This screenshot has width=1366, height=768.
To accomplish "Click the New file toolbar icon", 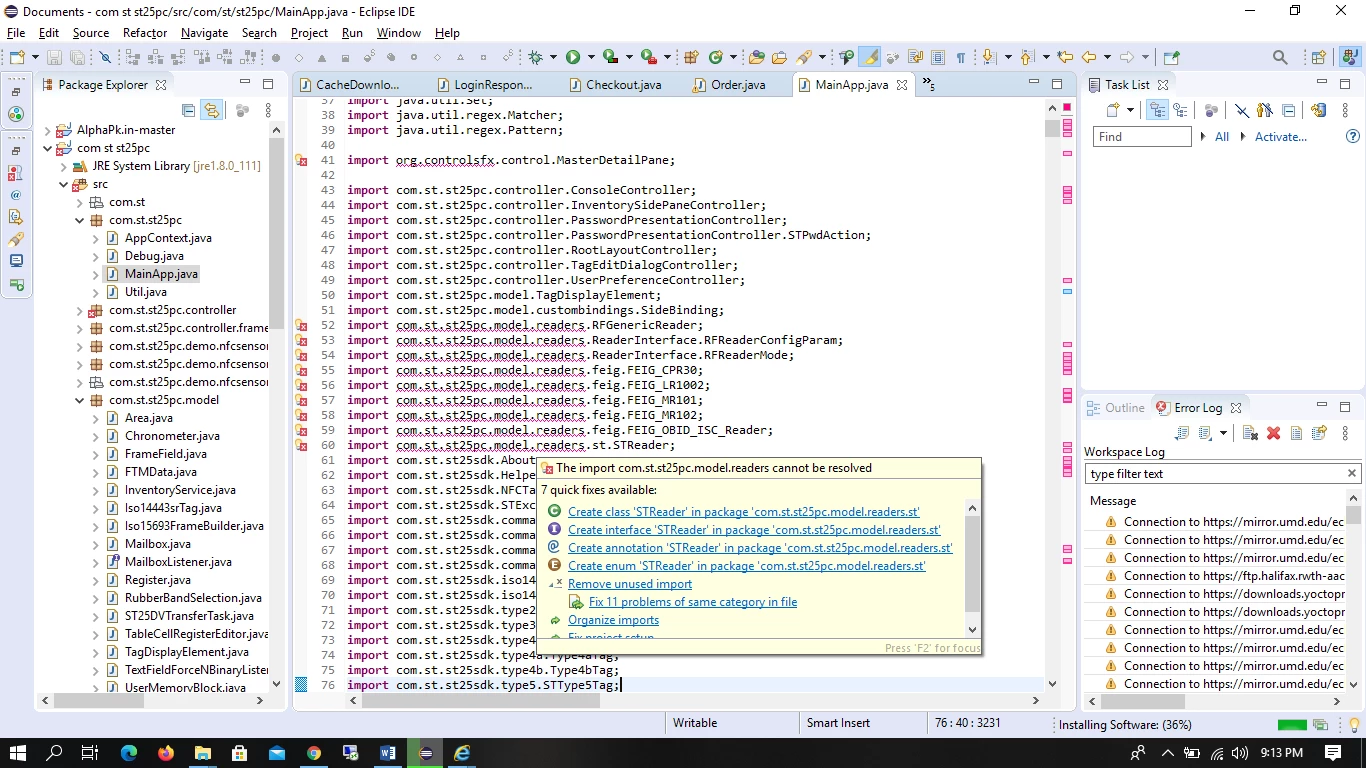I will coord(16,57).
